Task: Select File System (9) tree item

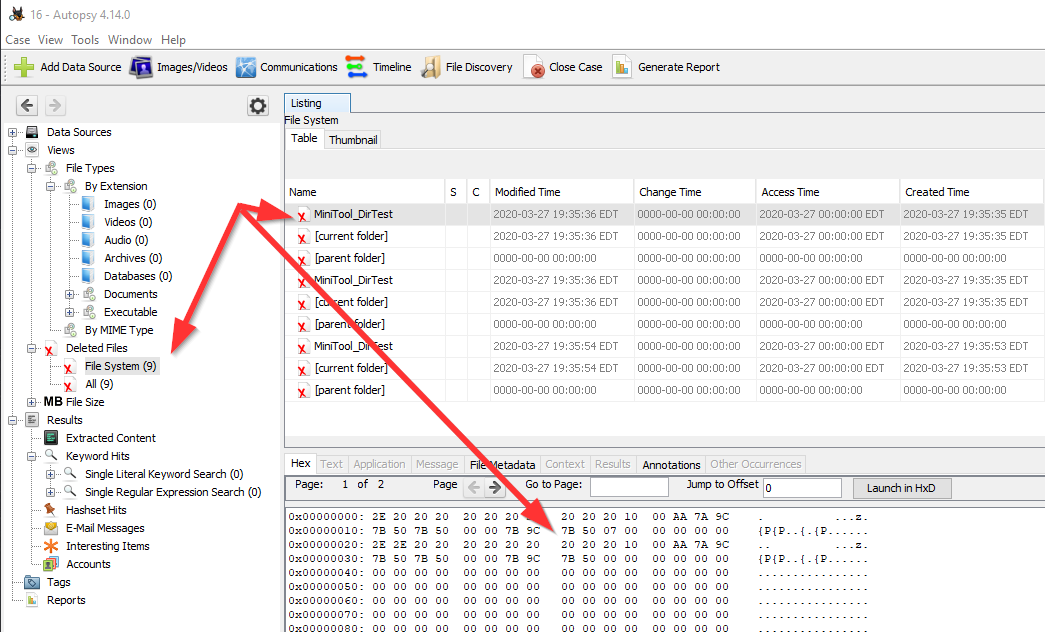Action: click(x=121, y=366)
